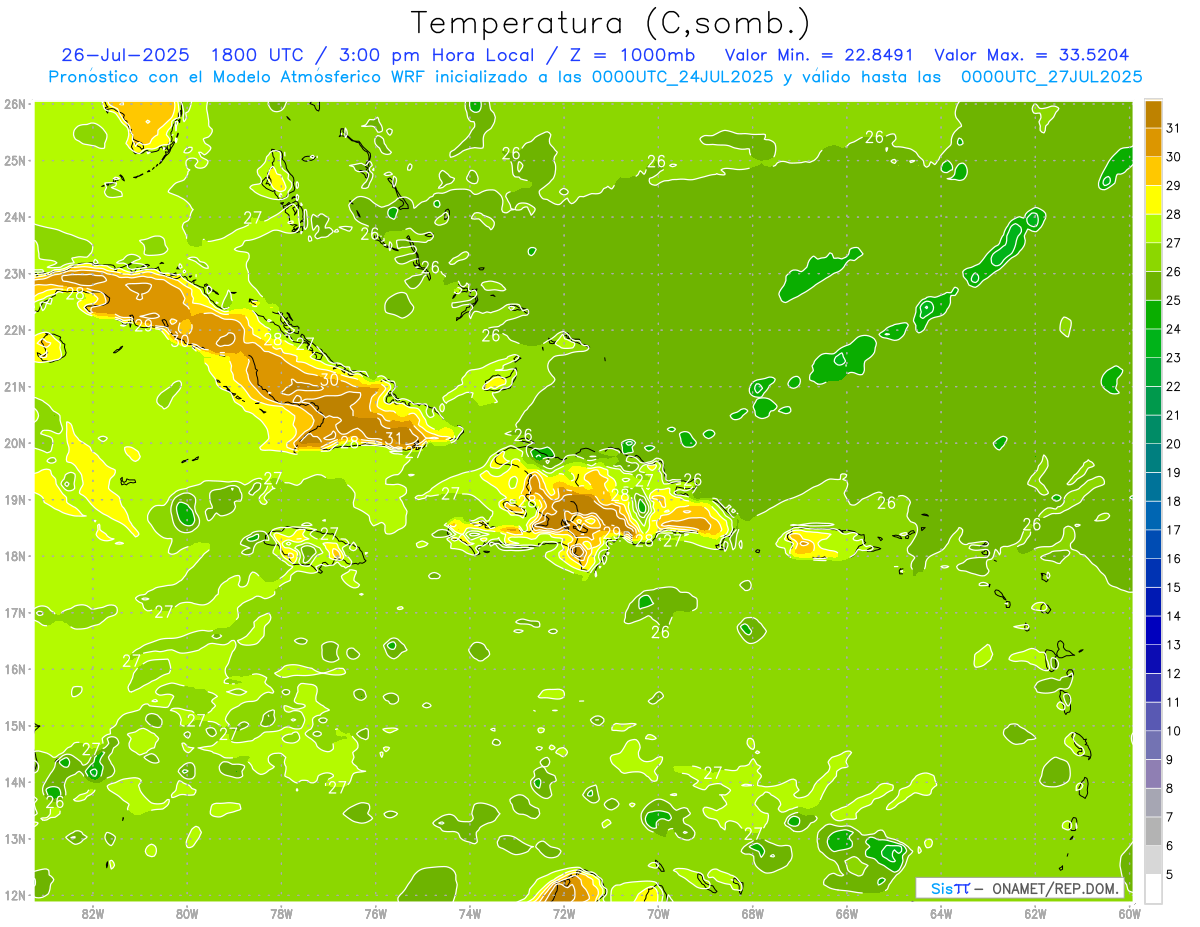The width and height of the screenshot is (1200, 927).
Task: Click color bar value label 25
Action: click(1173, 300)
